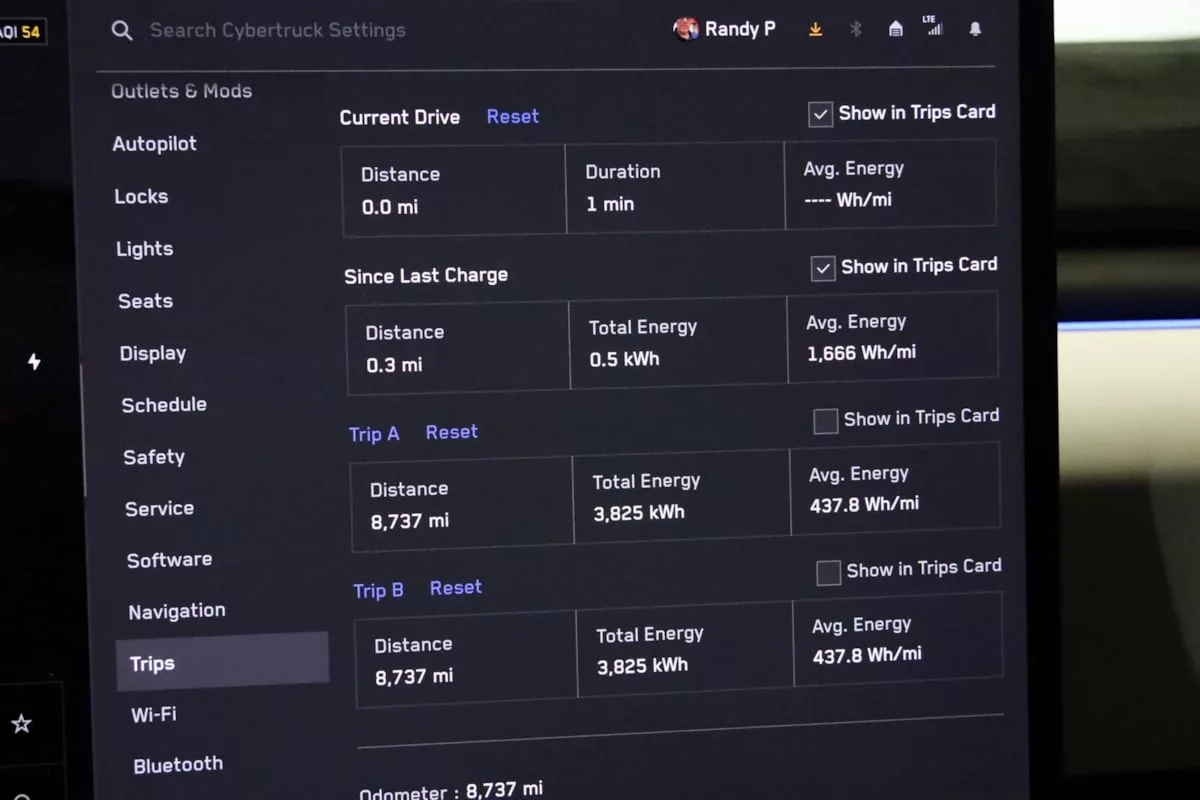Image resolution: width=1200 pixels, height=800 pixels.
Task: Tap the software download arrow icon
Action: [x=816, y=30]
